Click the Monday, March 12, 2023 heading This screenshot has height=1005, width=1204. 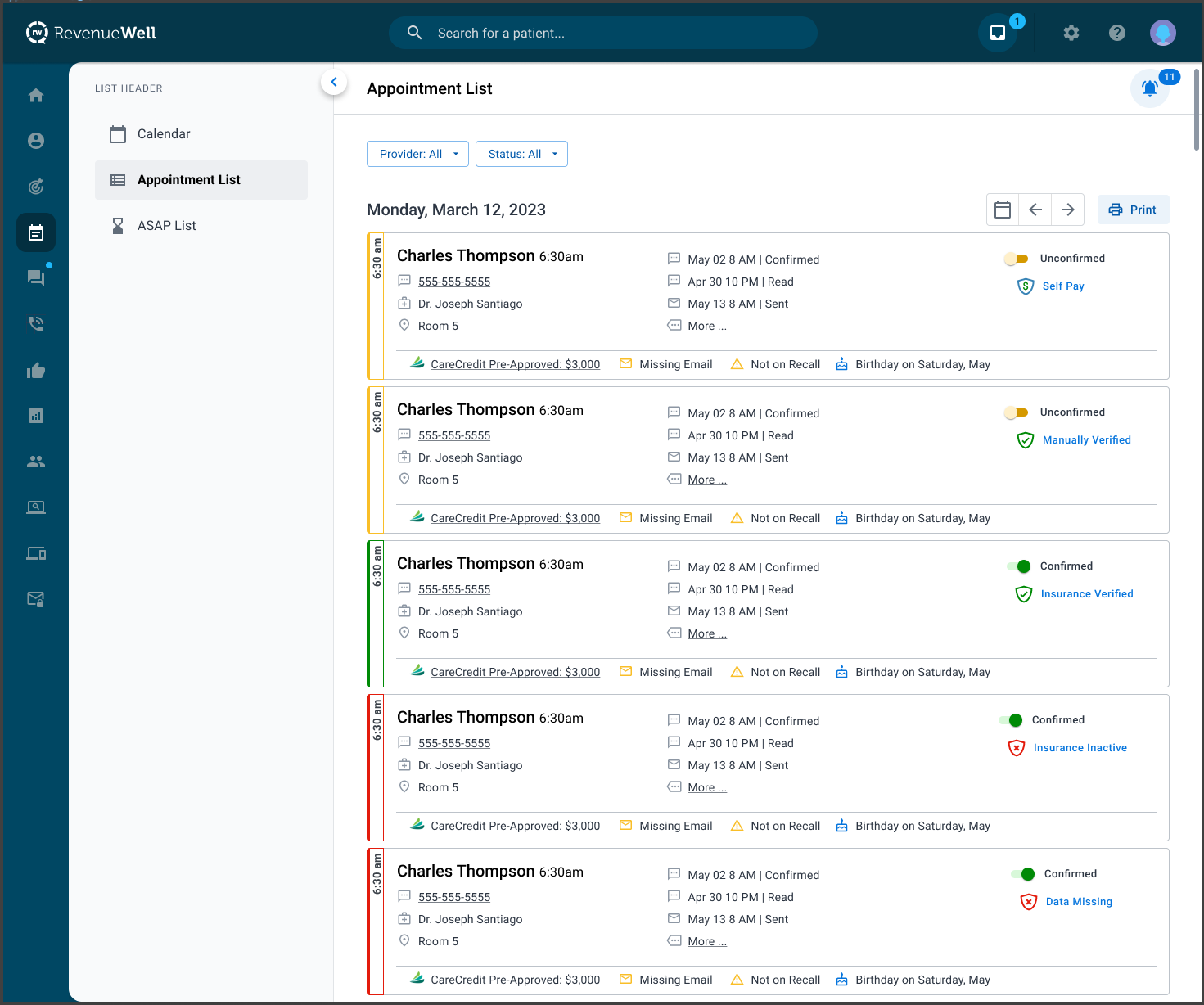[x=456, y=210]
